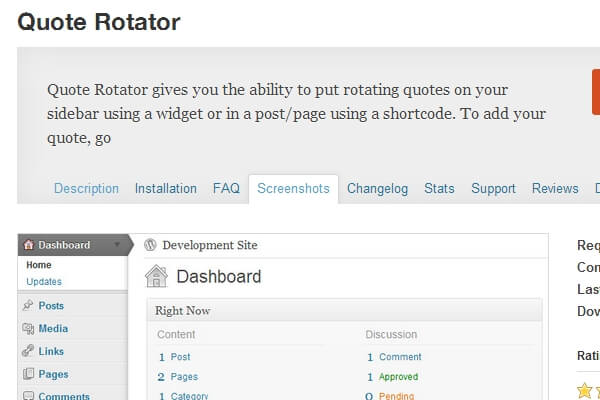The width and height of the screenshot is (600, 400).
Task: Click the Pages icon in sidebar
Action: coord(28,375)
